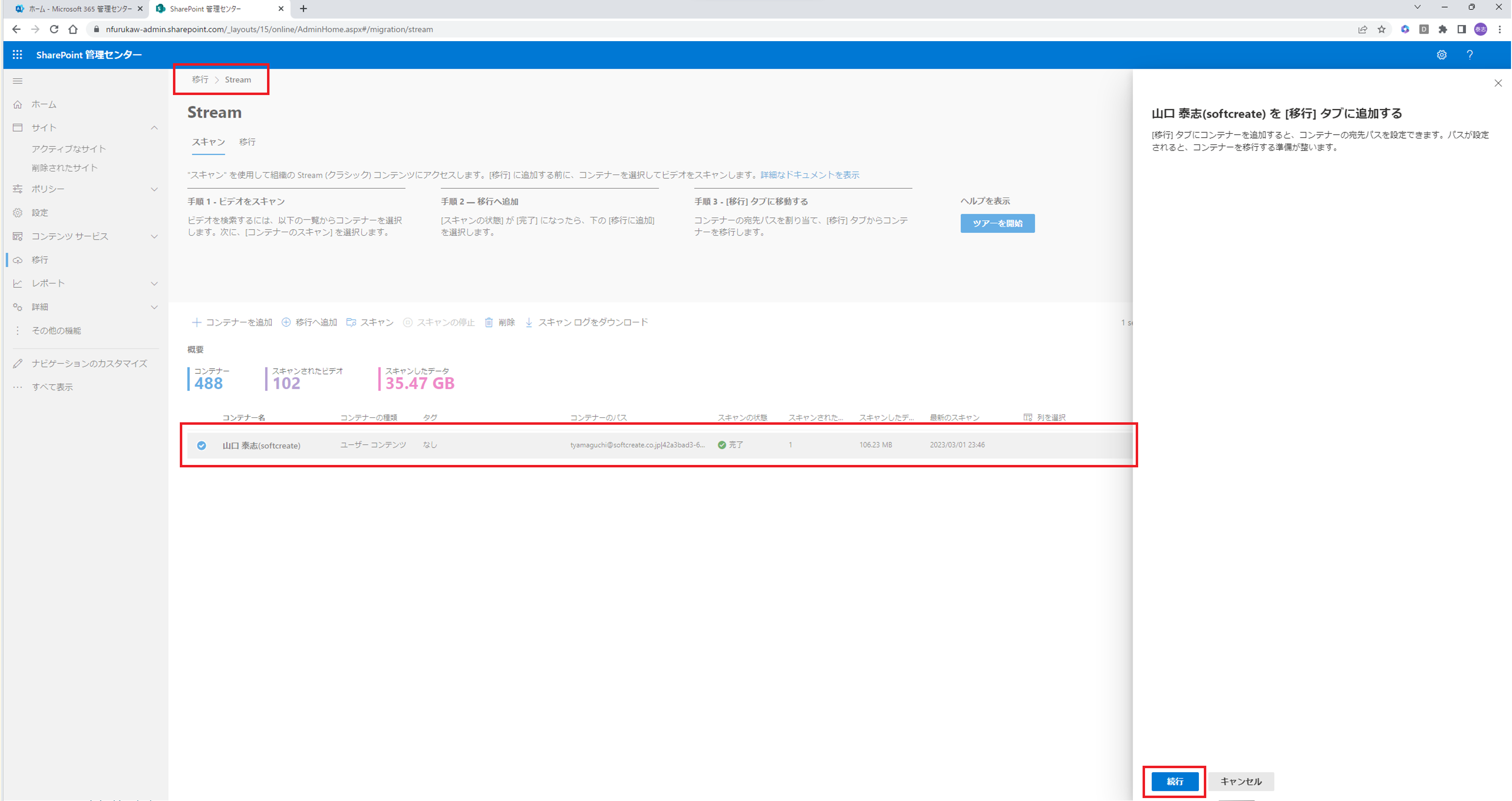Click 移行へ追加 toolbar command
1512x801 pixels.
(309, 322)
